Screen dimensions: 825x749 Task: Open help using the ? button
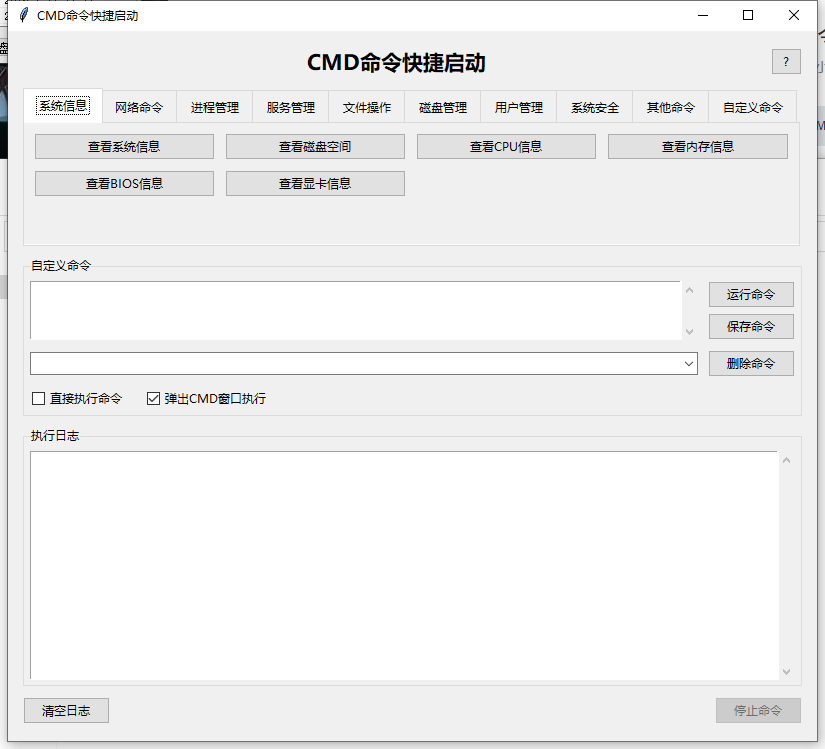786,61
